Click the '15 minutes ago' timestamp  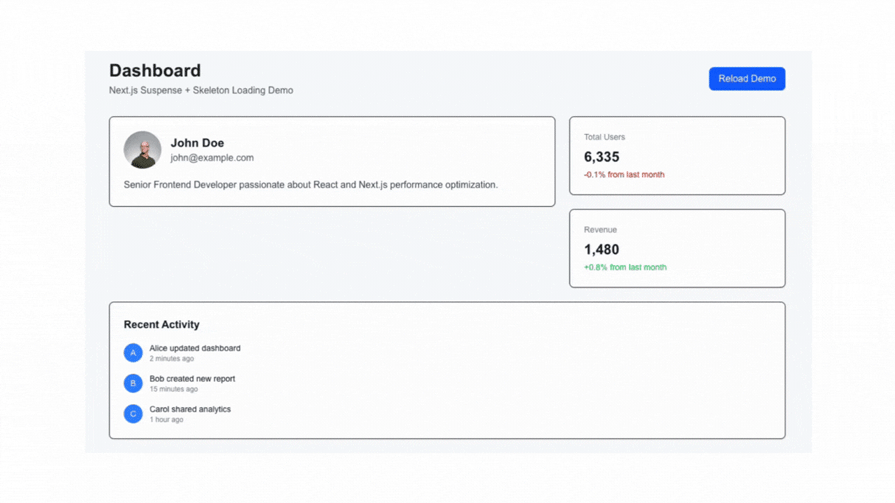click(x=174, y=389)
